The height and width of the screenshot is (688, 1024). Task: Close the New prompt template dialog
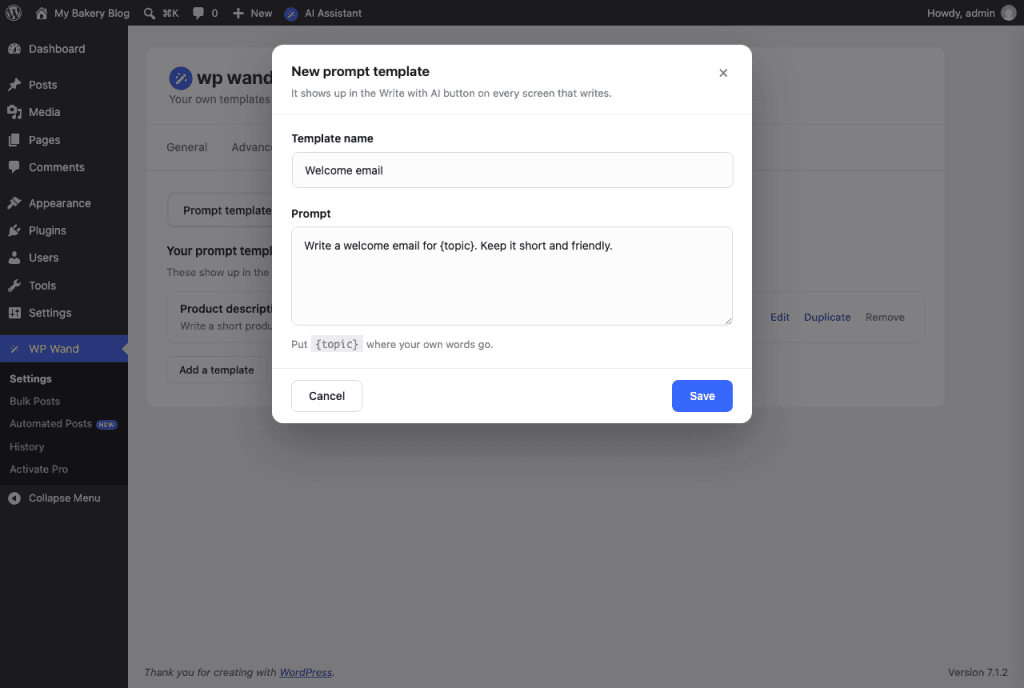point(723,73)
